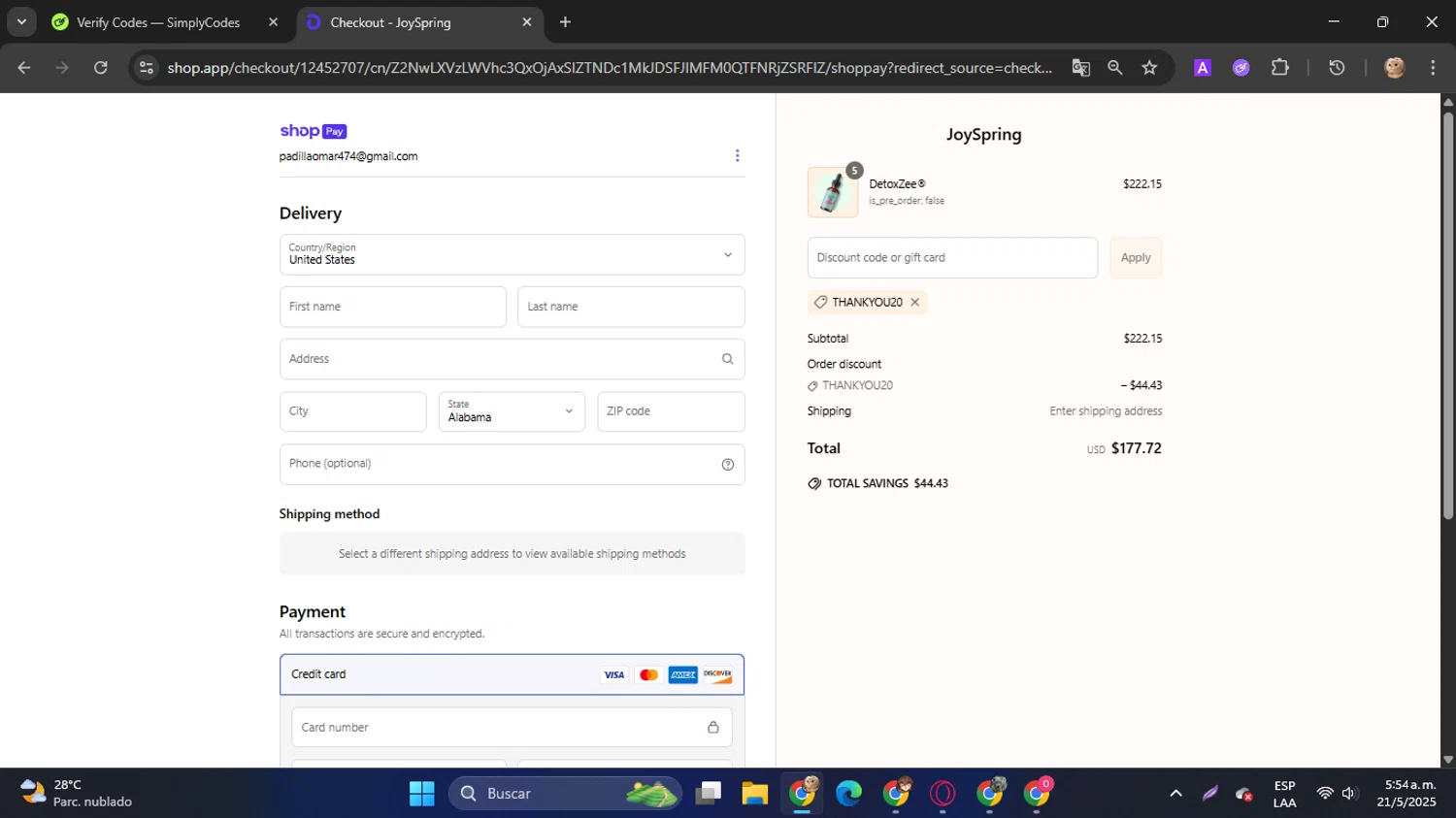The image size is (1456, 818).
Task: Click the ESP LAA language indicator
Action: coord(1284,794)
